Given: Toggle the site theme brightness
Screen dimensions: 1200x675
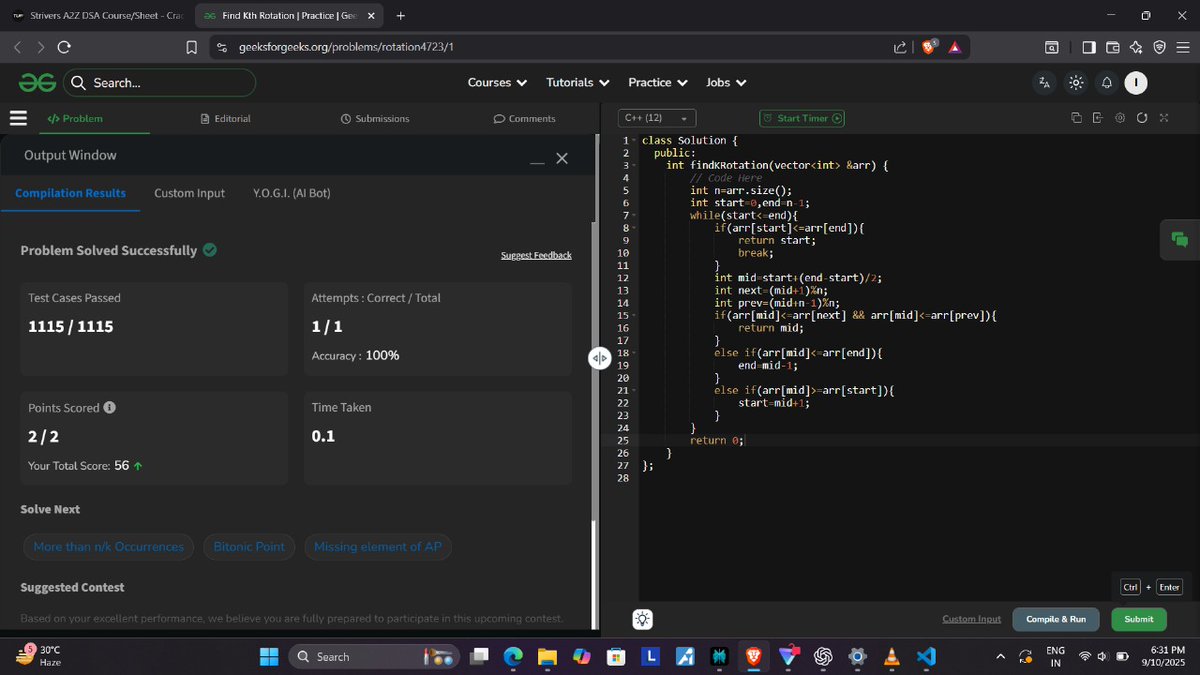Looking at the screenshot, I should [x=1076, y=82].
